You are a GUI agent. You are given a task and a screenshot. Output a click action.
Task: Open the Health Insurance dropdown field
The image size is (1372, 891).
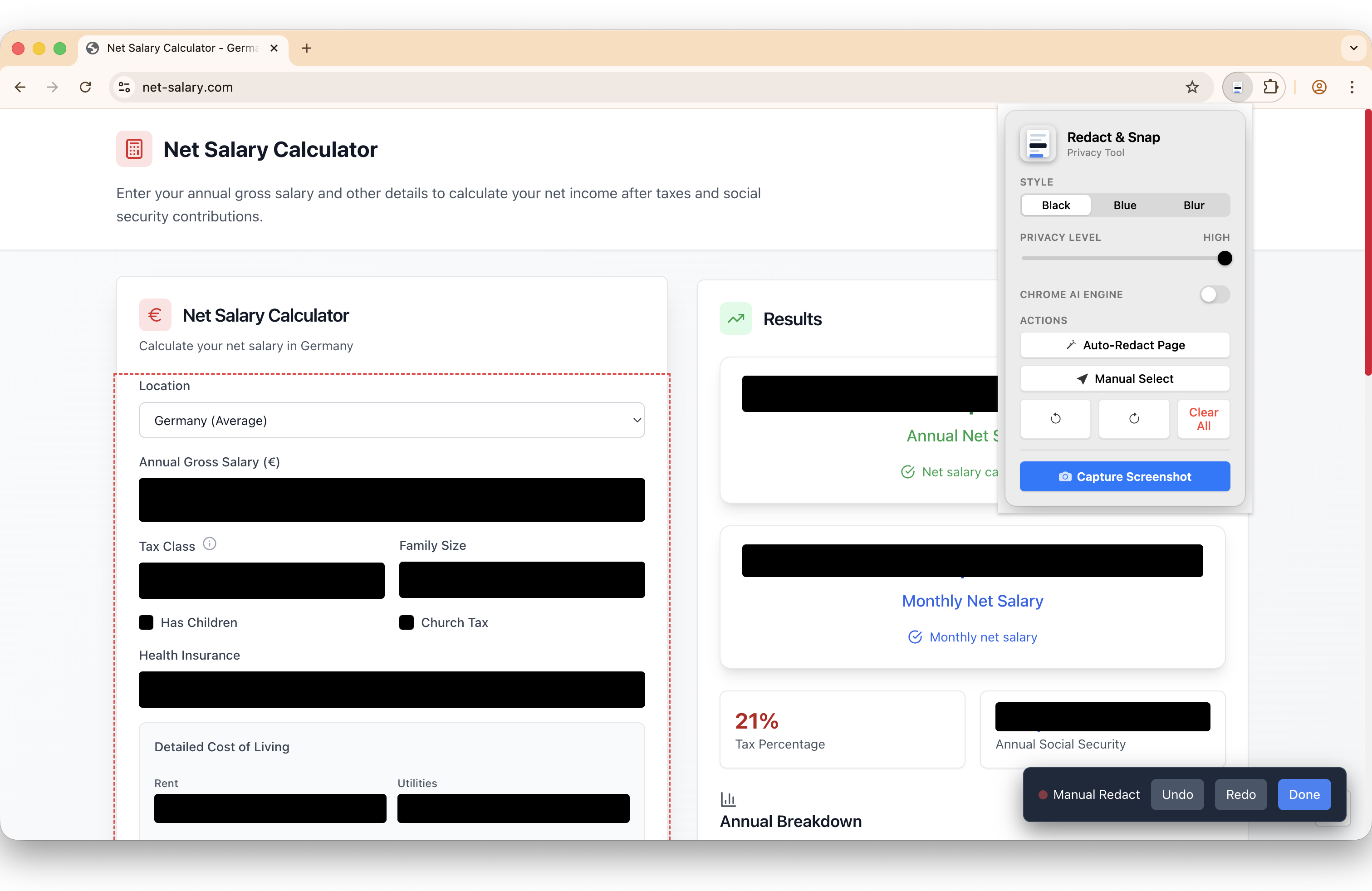click(392, 689)
